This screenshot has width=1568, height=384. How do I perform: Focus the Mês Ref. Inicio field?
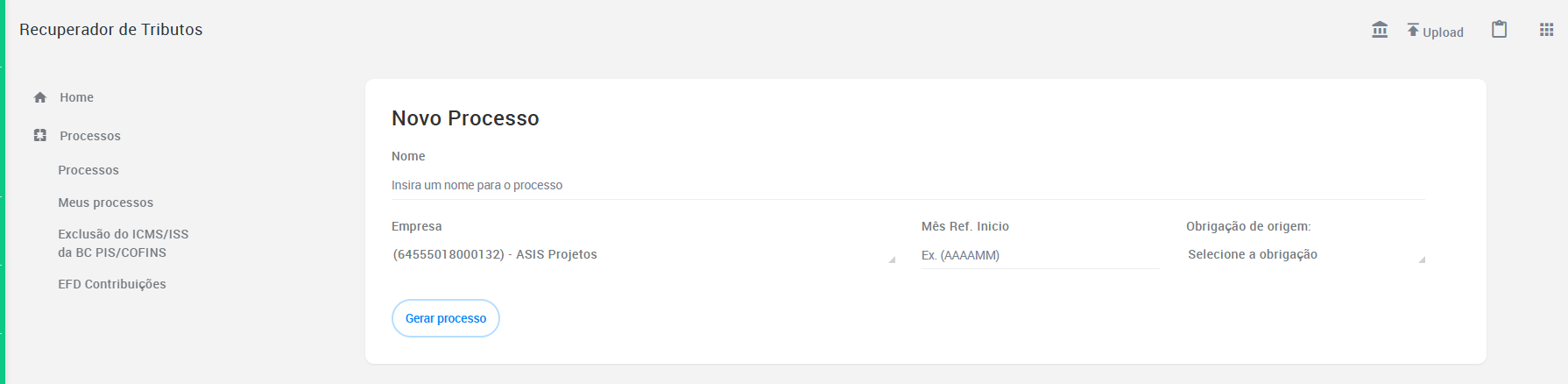[x=1040, y=255]
